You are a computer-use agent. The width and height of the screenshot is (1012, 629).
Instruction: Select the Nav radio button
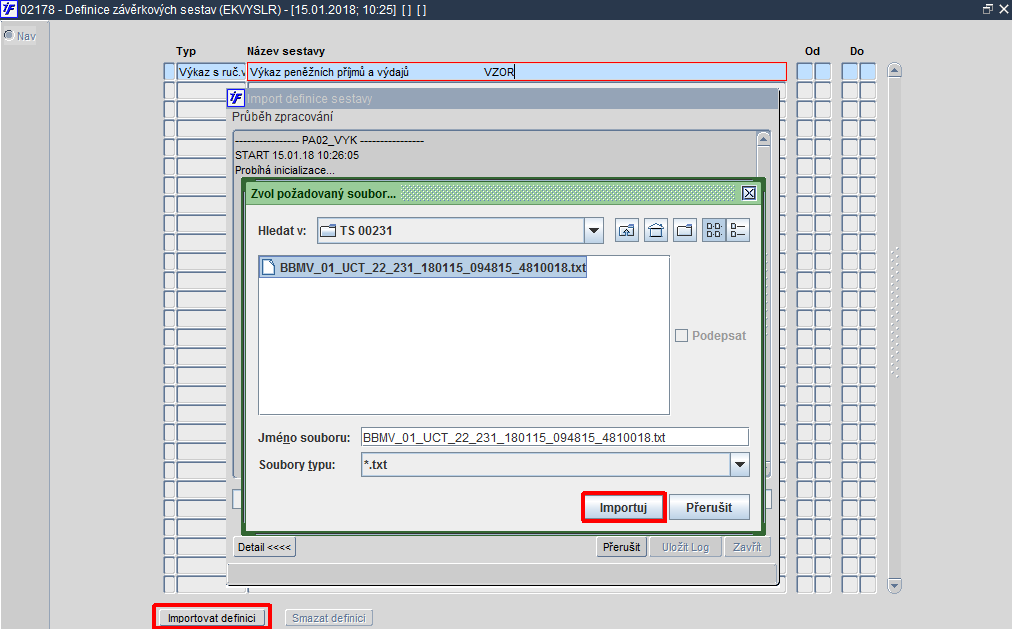pos(9,35)
